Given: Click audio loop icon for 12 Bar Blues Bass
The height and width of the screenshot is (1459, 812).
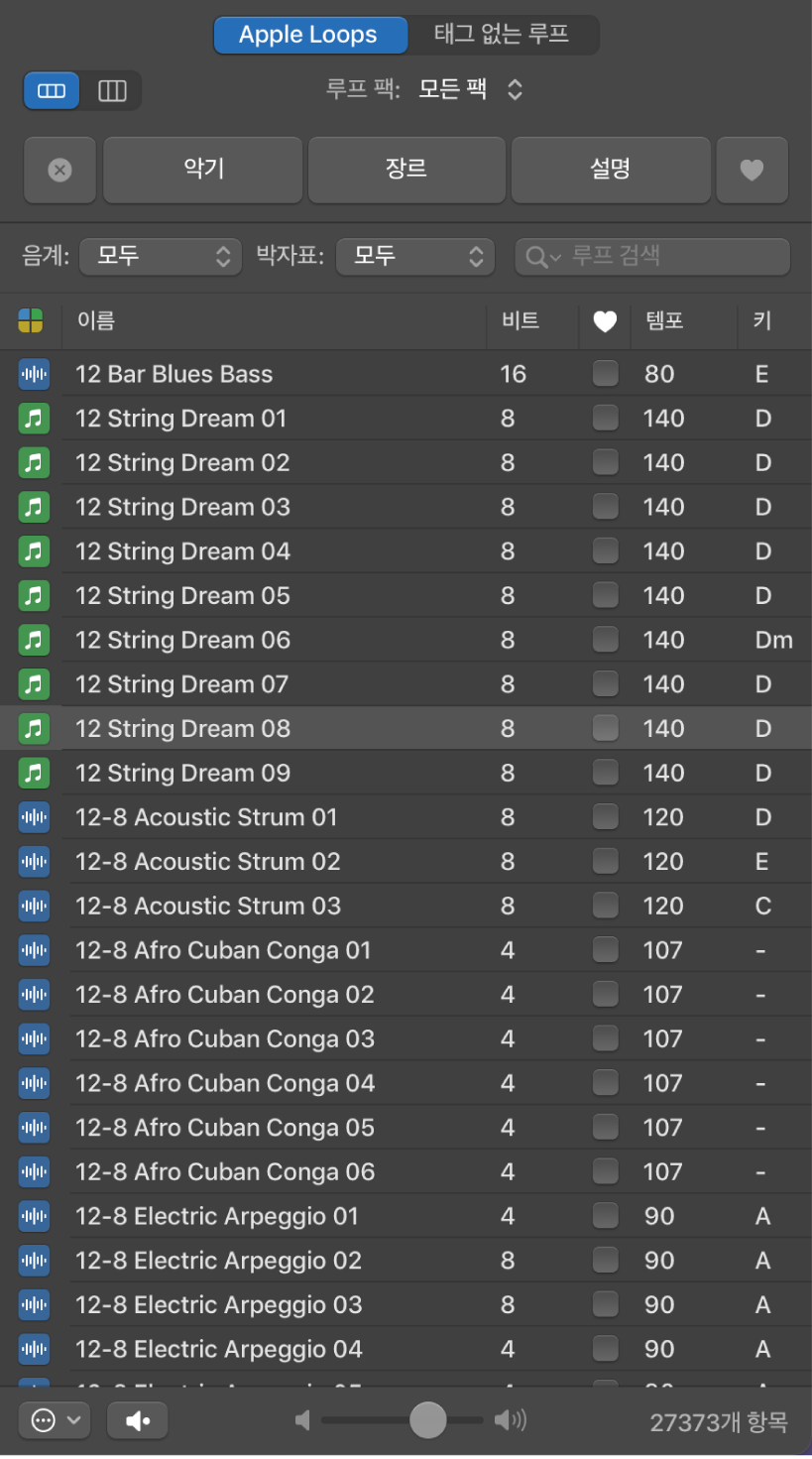Looking at the screenshot, I should coord(35,374).
